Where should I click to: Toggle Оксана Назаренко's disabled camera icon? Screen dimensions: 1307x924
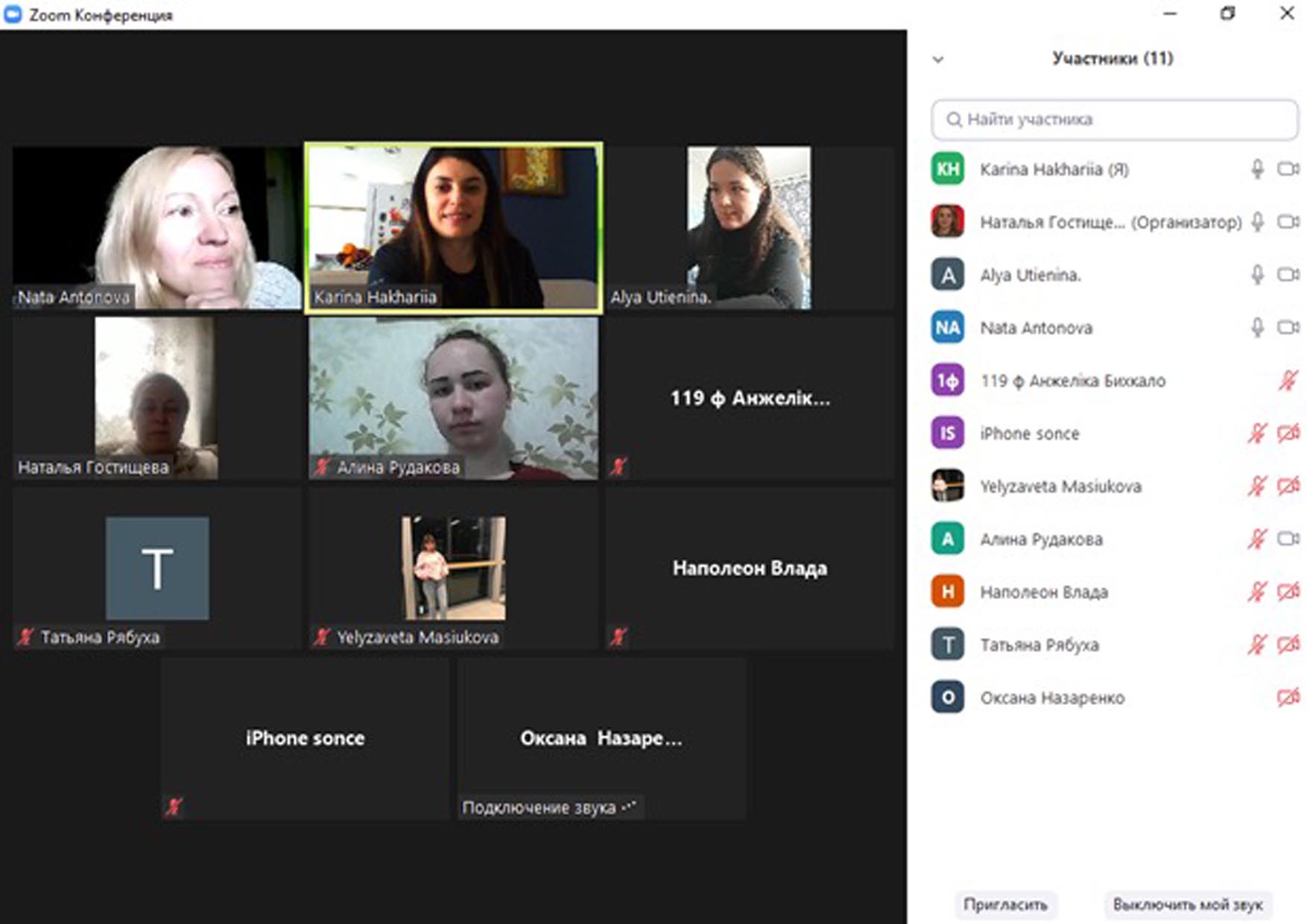1288,697
